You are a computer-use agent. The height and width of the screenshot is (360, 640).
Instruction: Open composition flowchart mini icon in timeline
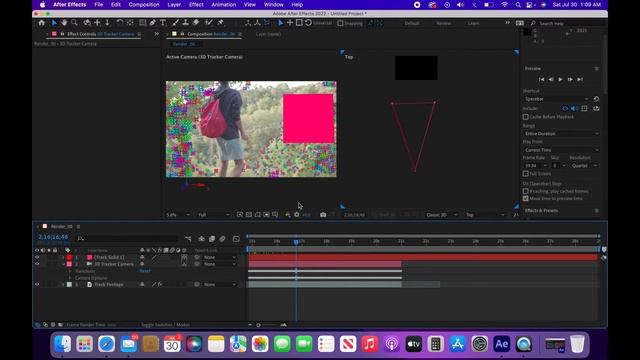pos(188,239)
